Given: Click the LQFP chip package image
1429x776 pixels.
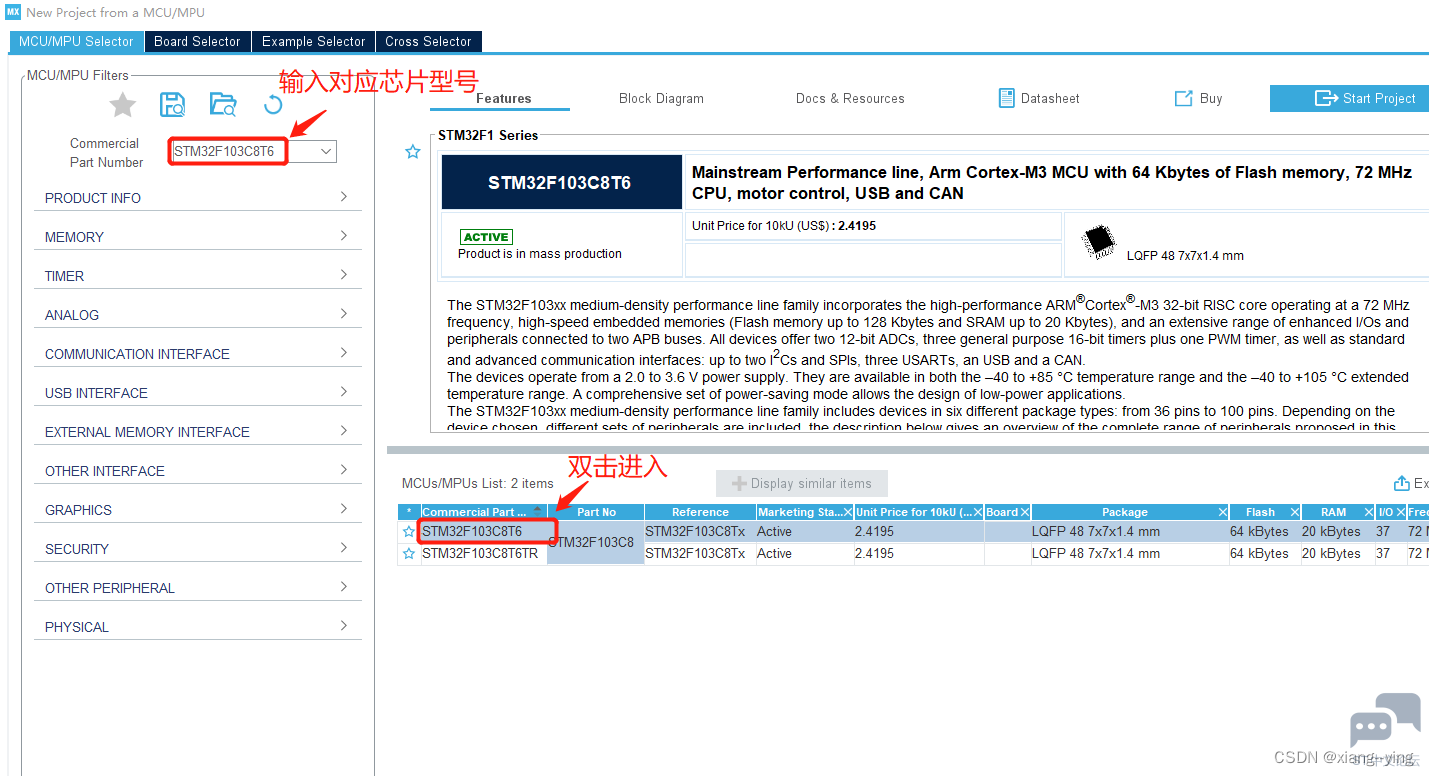Looking at the screenshot, I should 1099,241.
